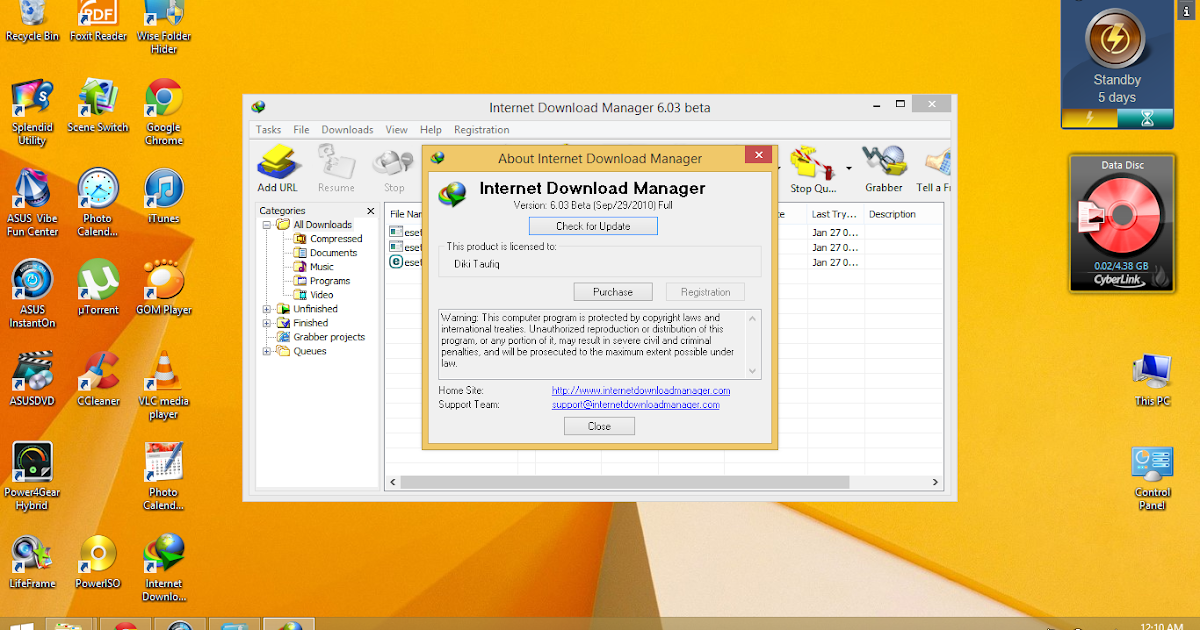Click the Close button in About dialog
This screenshot has height=630, width=1200.
(x=599, y=426)
